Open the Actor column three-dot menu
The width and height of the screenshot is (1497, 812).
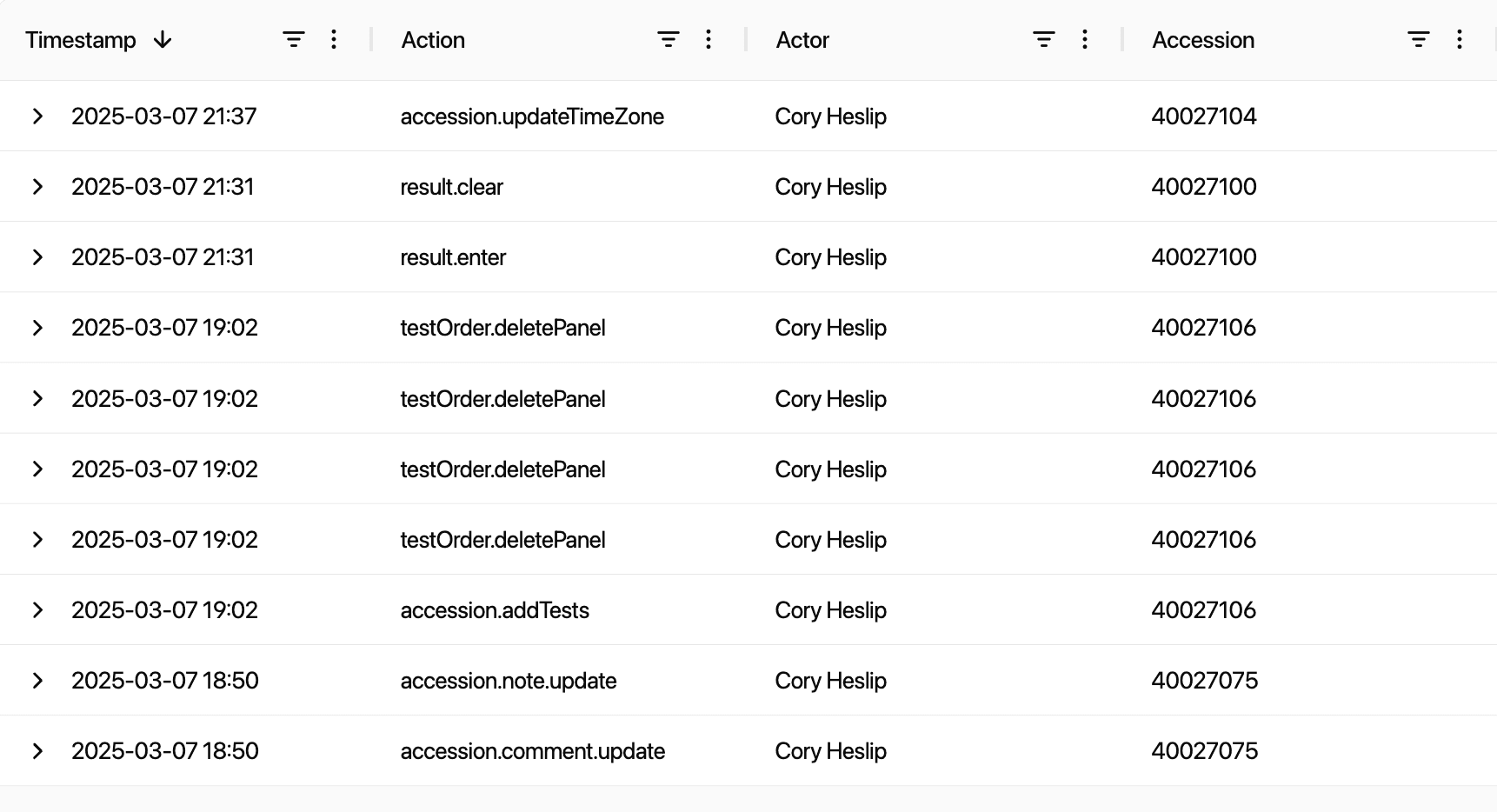[x=1084, y=40]
